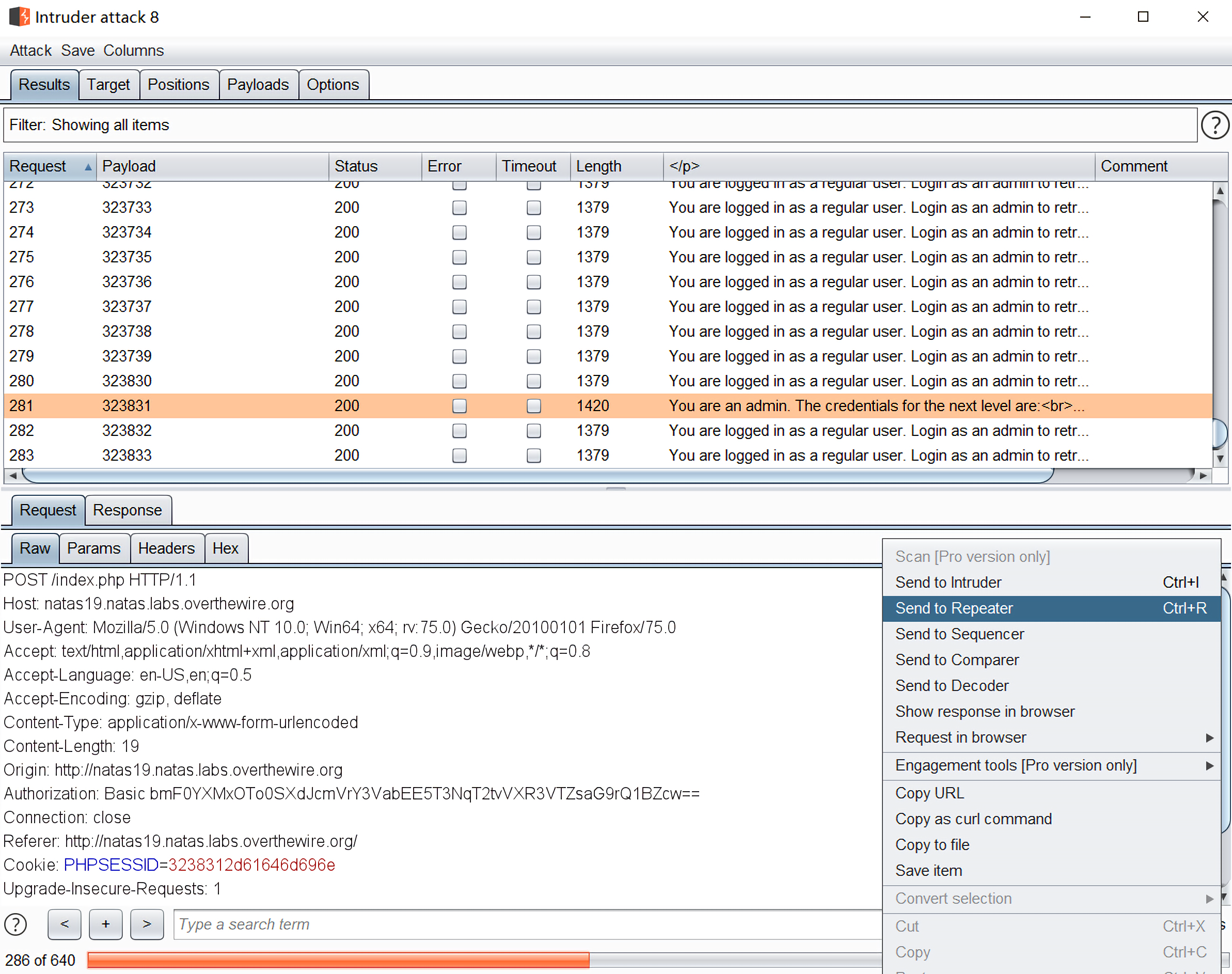Image resolution: width=1232 pixels, height=974 pixels.
Task: Open the Columns menu
Action: click(x=133, y=51)
